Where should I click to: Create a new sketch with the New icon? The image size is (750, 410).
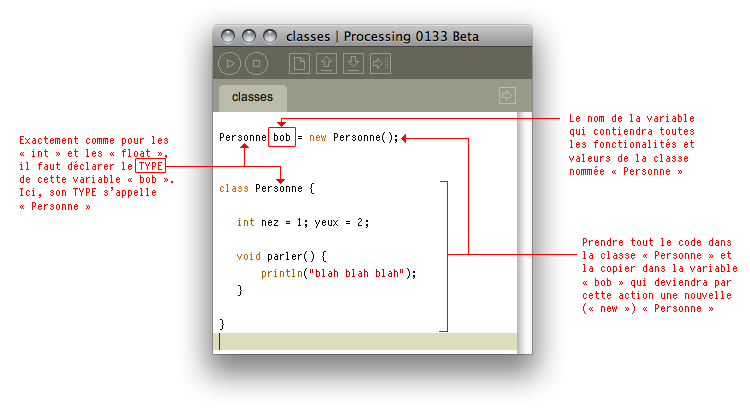click(x=299, y=64)
